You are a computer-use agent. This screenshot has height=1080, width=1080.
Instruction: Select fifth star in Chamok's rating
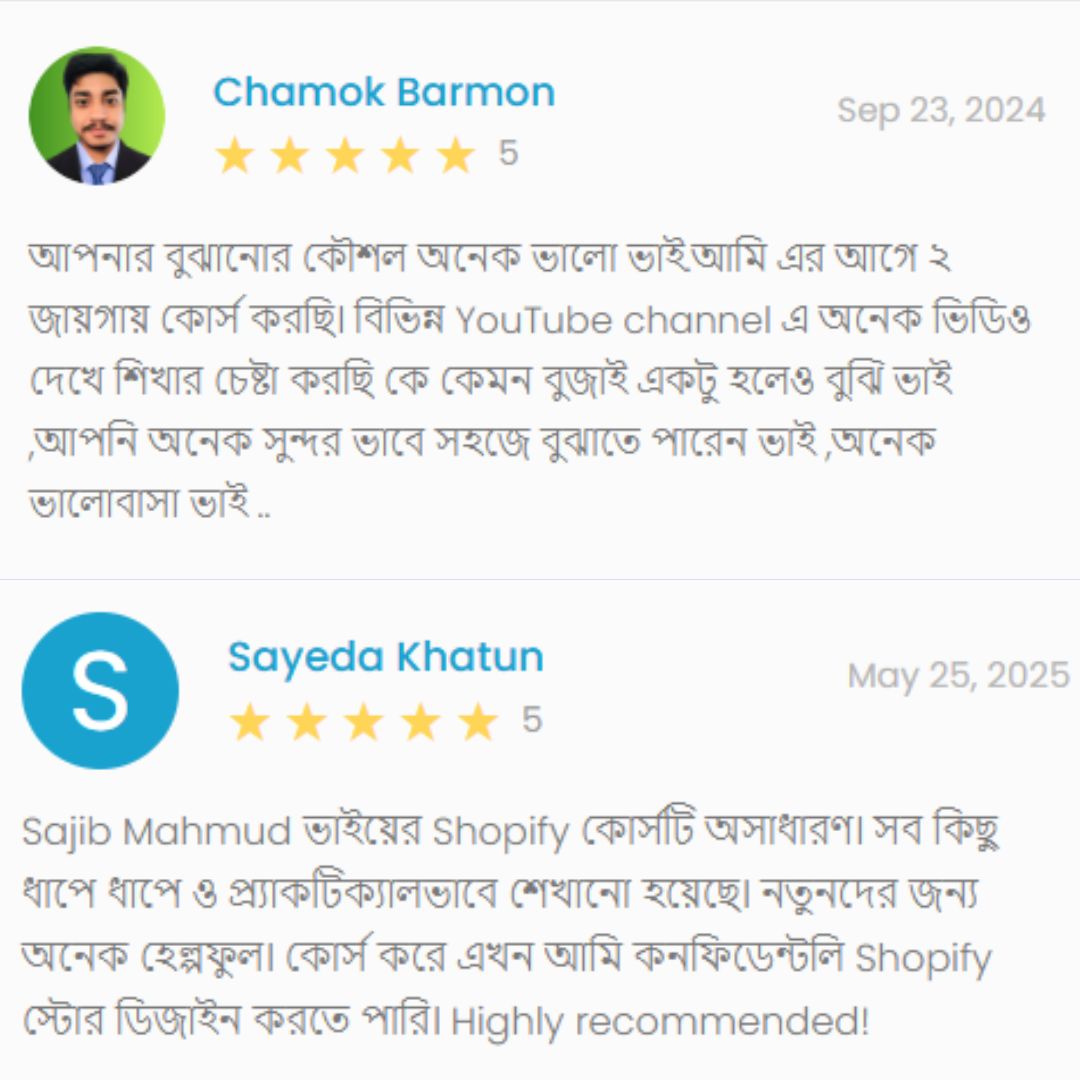(456, 155)
